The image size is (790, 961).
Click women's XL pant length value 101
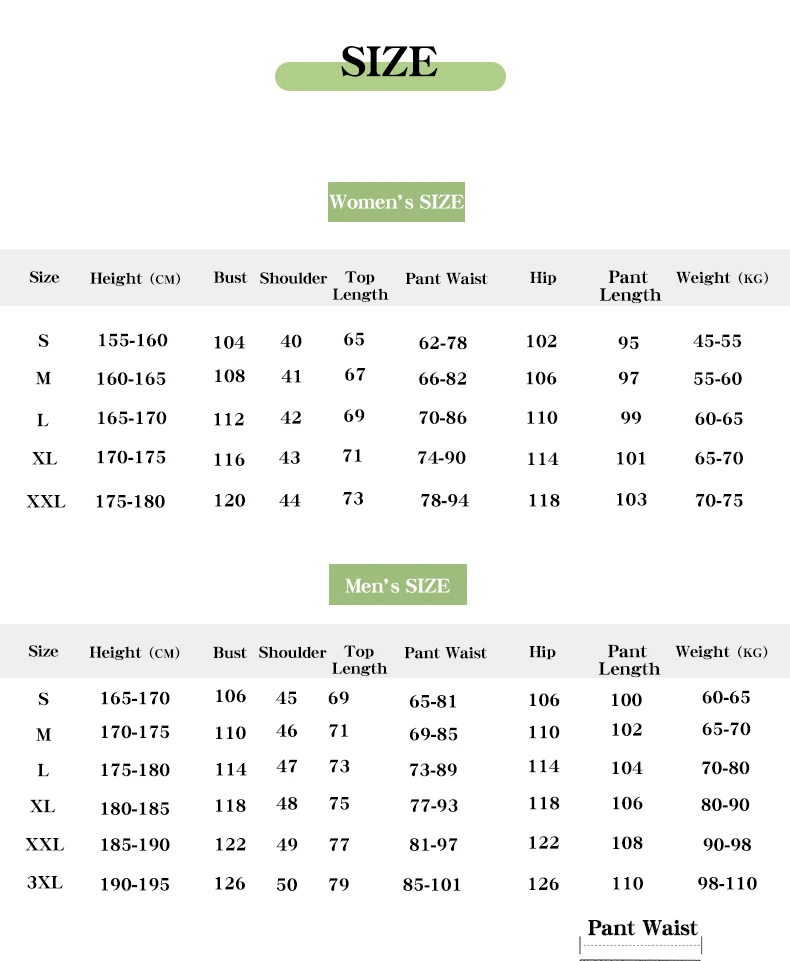[631, 458]
